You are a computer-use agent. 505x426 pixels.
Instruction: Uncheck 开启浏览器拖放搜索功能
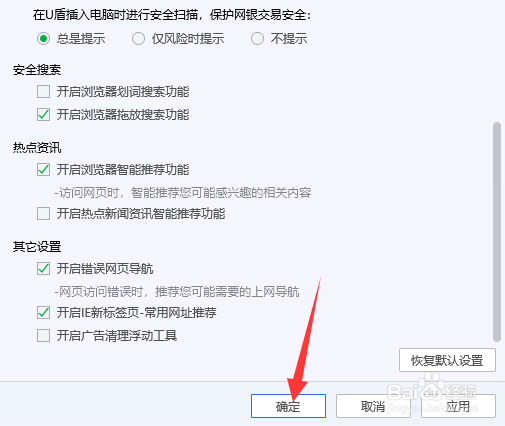point(43,114)
